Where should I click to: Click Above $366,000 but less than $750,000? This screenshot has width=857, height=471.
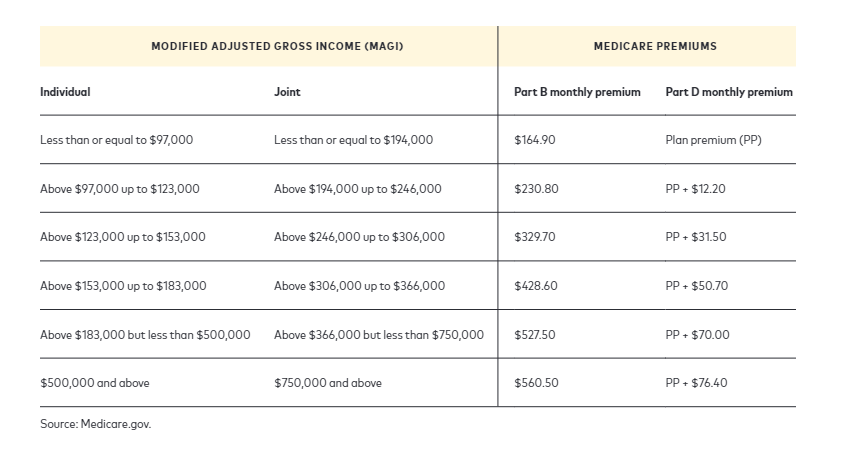coord(379,335)
